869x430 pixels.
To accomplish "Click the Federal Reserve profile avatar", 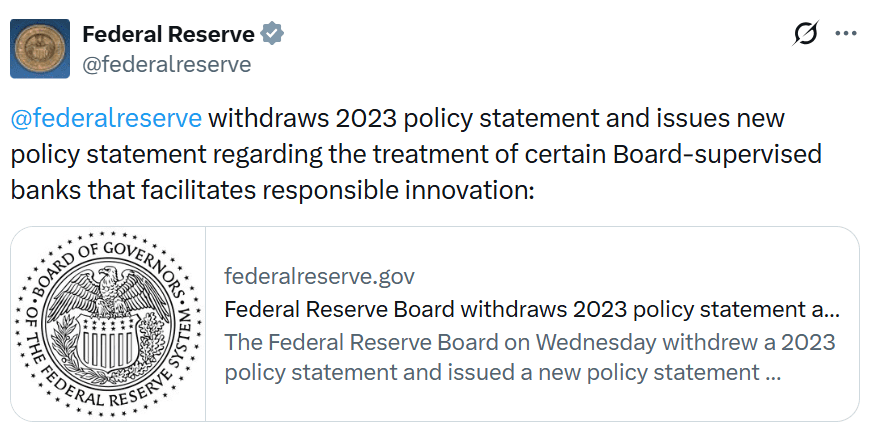I will tap(40, 49).
